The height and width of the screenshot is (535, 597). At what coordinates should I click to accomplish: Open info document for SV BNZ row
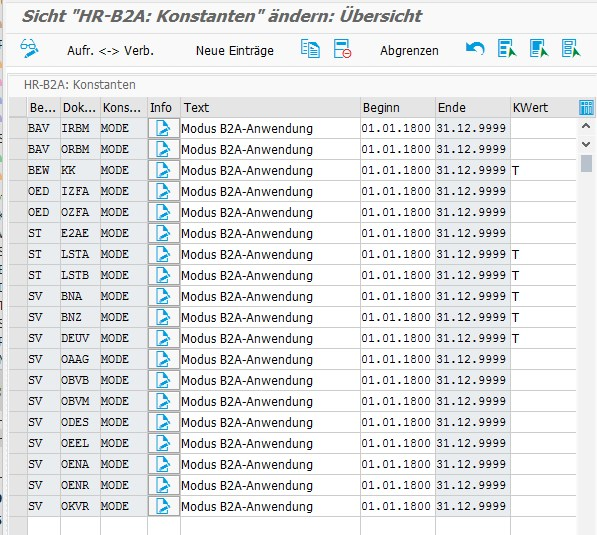[x=164, y=317]
